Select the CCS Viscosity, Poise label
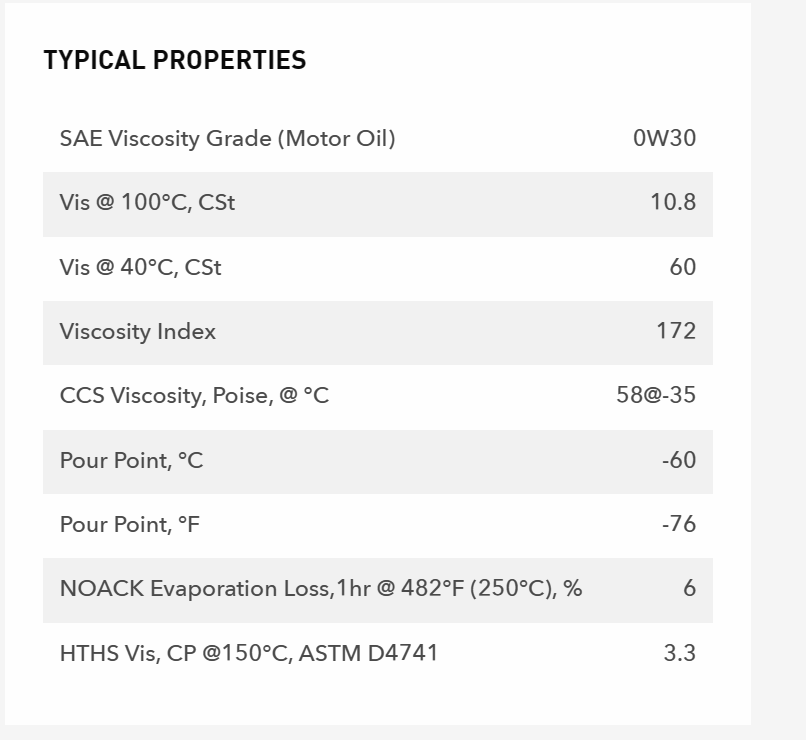The width and height of the screenshot is (806, 740). (x=194, y=396)
